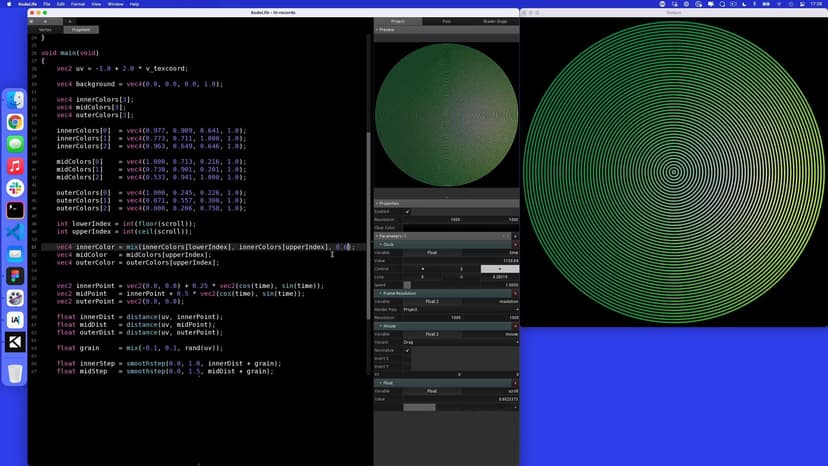828x466 pixels.
Task: Launch Google Chrome from the dock
Action: tap(15, 122)
